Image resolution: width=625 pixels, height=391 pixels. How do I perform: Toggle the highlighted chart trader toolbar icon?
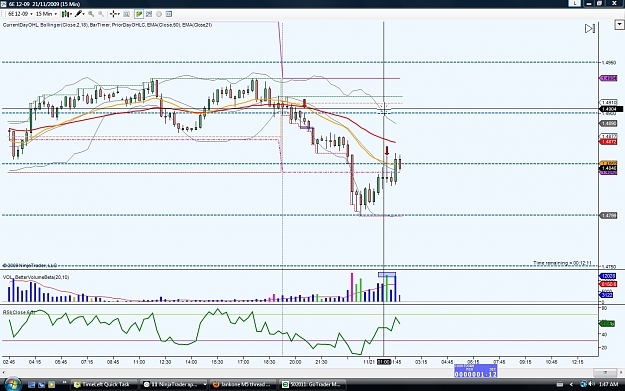pyautogui.click(x=139, y=14)
